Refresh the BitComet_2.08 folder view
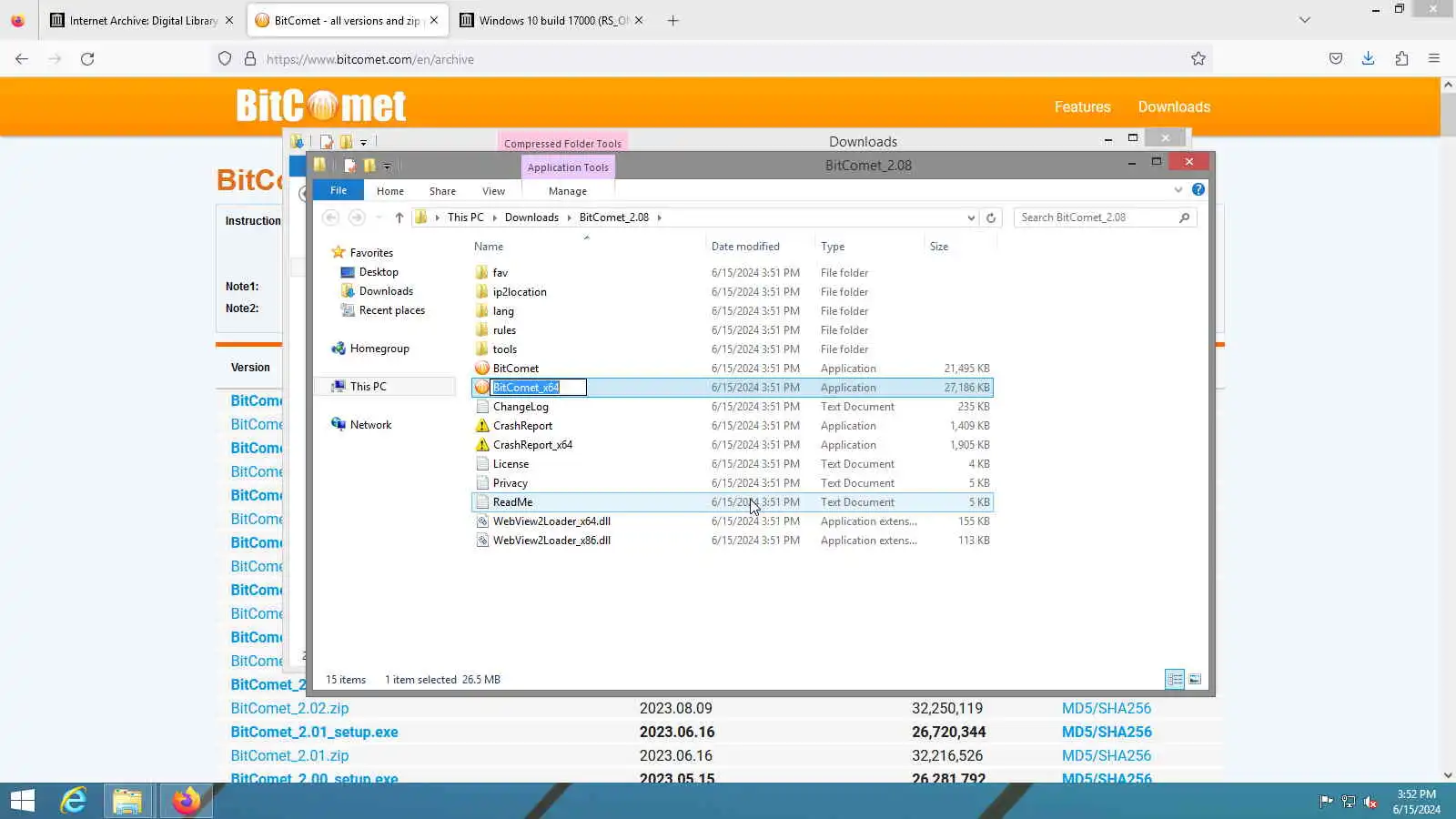Screen dimensions: 1456x819 tap(991, 217)
